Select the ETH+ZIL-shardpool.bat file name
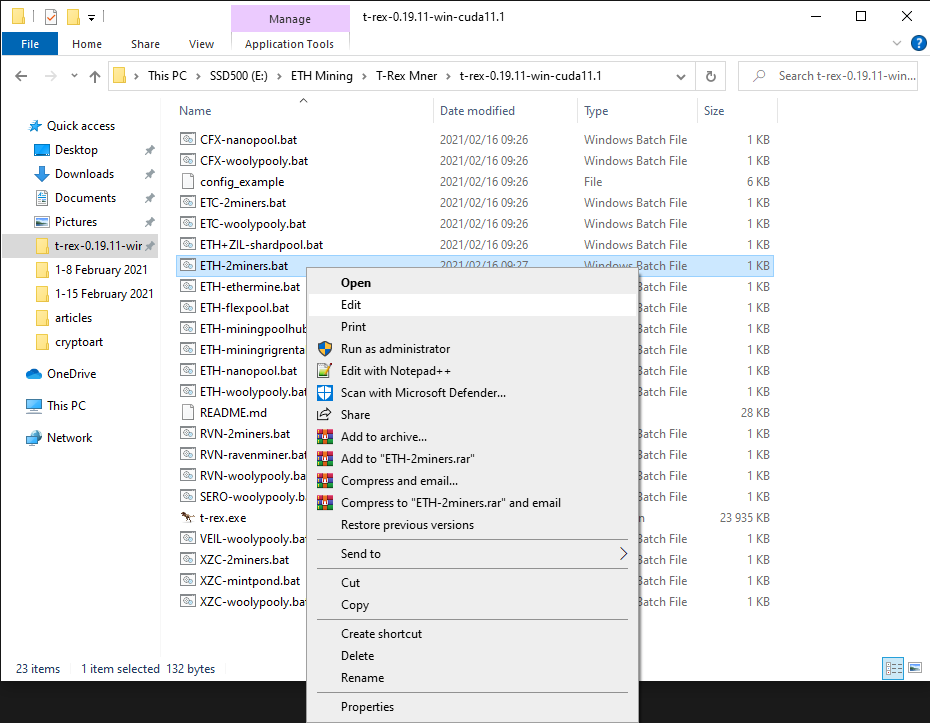Image resolution: width=930 pixels, height=723 pixels. coord(262,244)
